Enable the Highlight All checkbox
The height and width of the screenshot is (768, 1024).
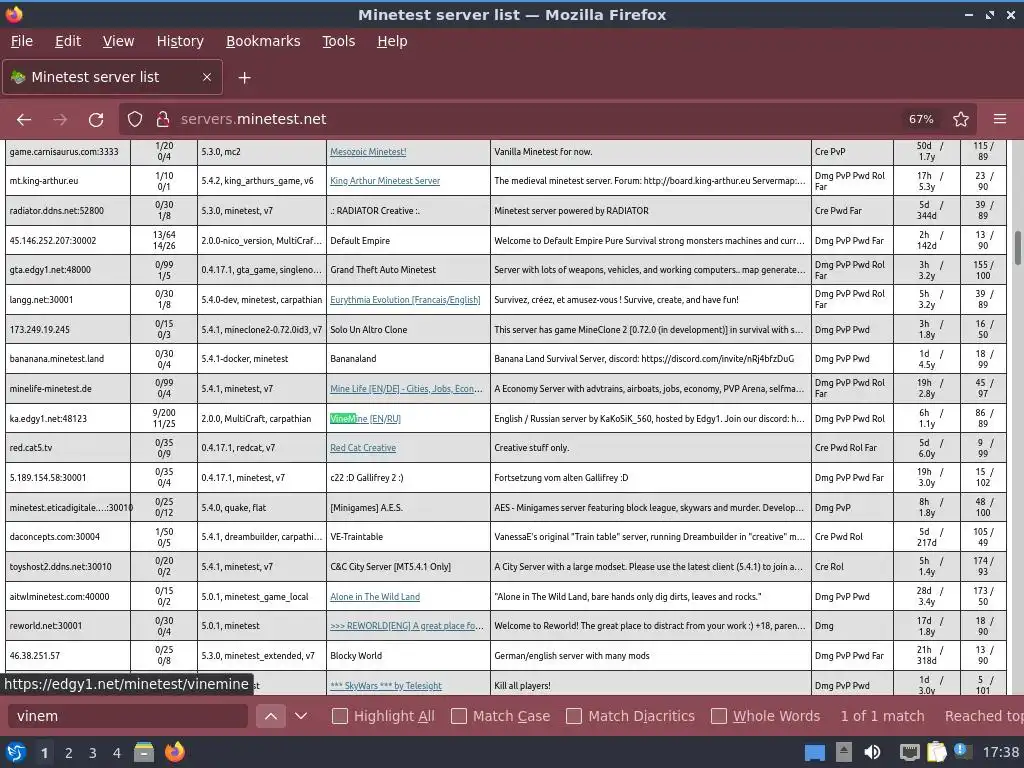point(340,716)
